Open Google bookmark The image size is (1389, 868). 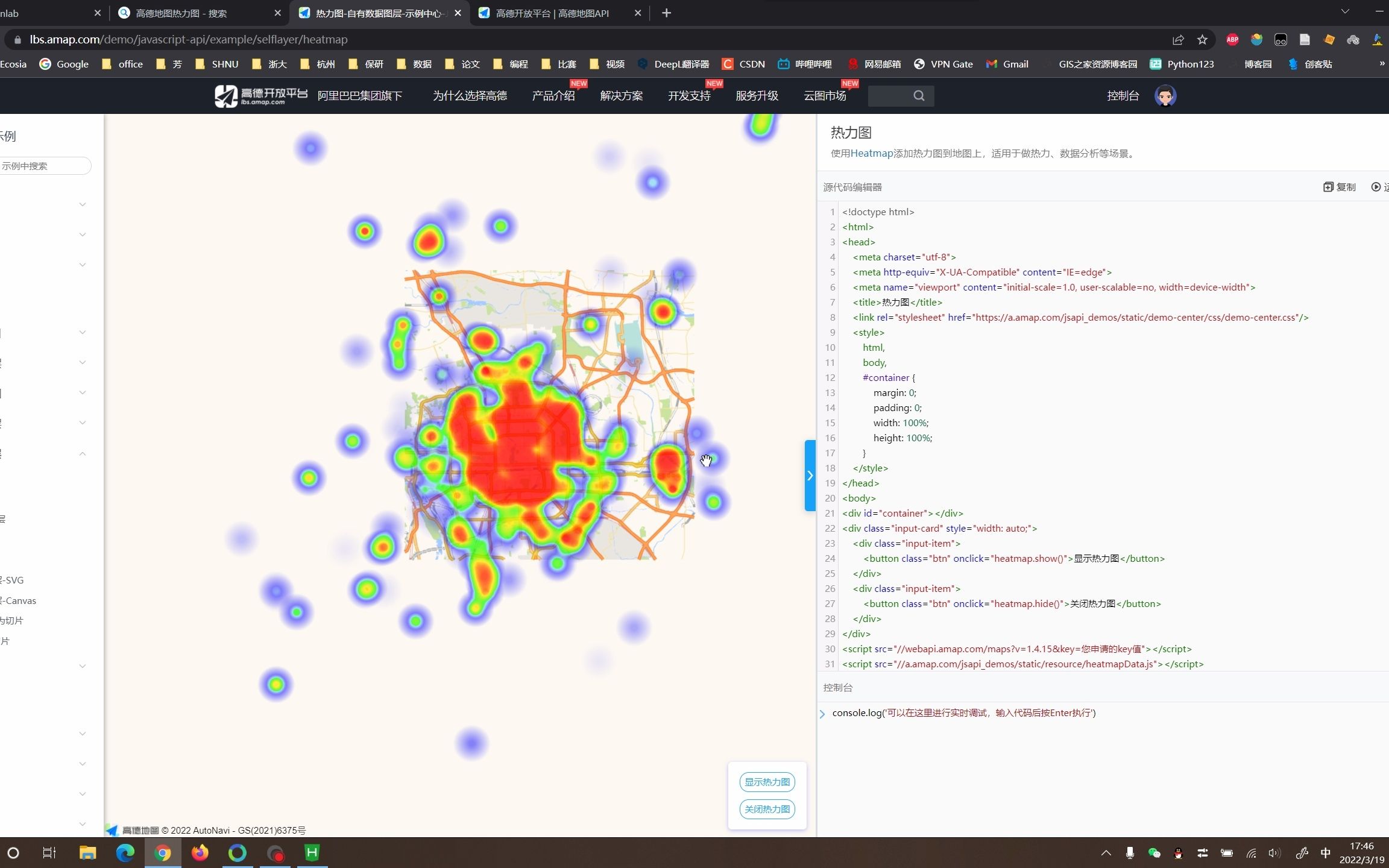(x=64, y=64)
